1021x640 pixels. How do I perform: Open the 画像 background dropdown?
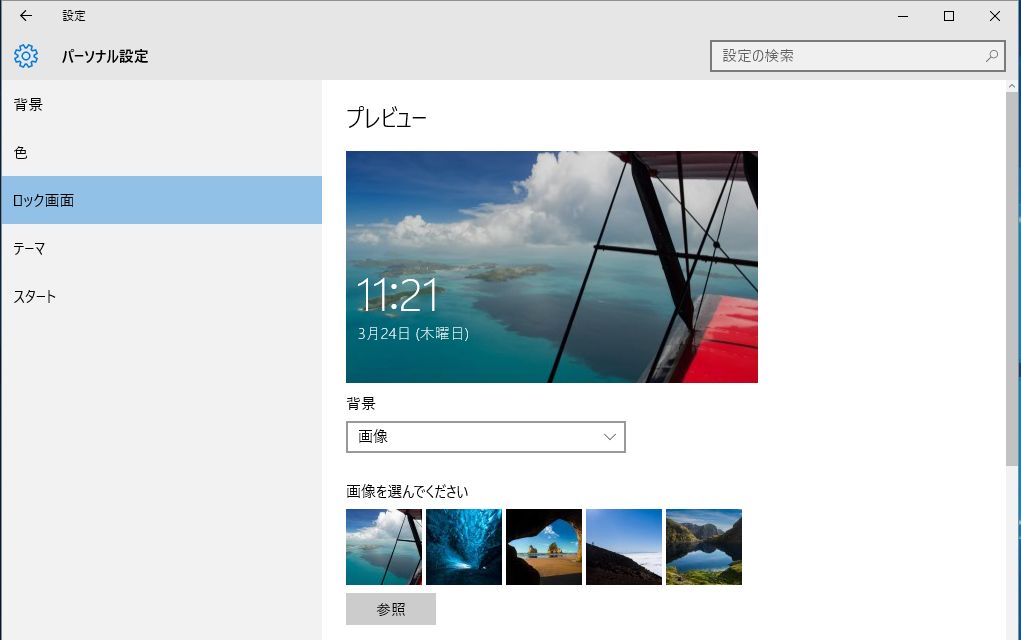(x=486, y=437)
